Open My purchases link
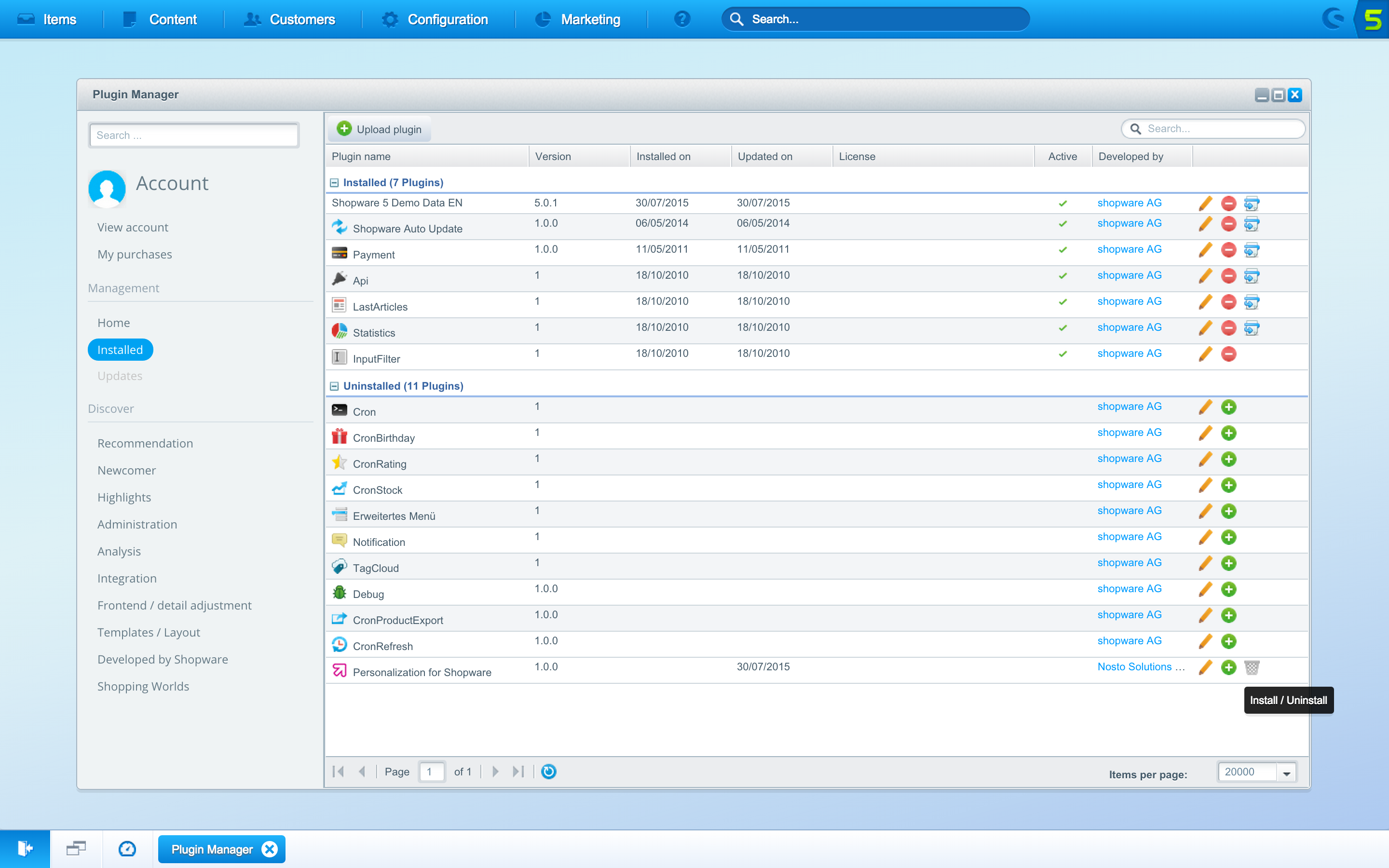 [x=134, y=254]
